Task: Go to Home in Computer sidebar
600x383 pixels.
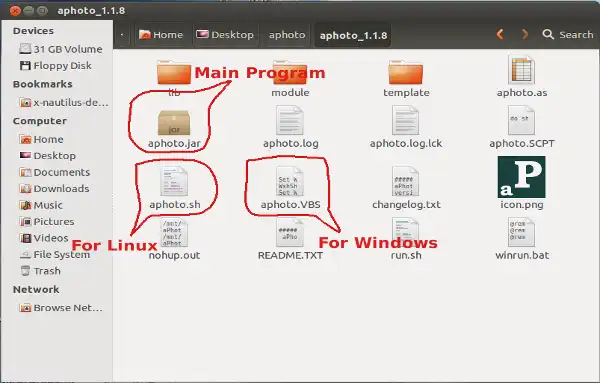Action: (x=41, y=139)
